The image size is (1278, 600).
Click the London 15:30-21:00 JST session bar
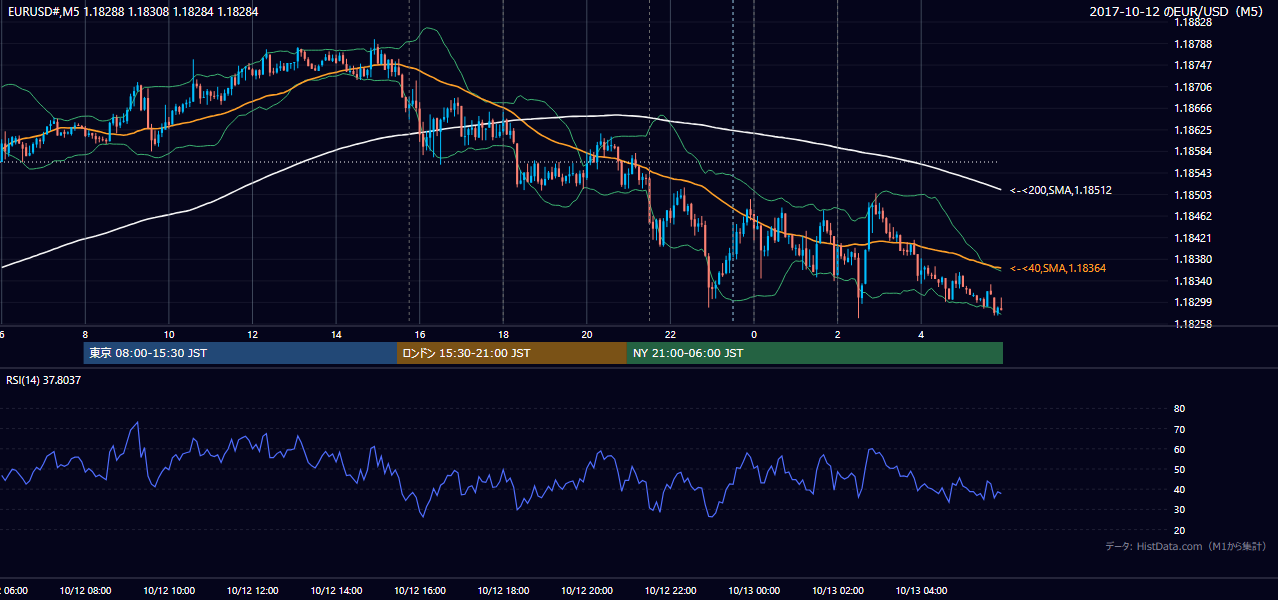coord(512,353)
